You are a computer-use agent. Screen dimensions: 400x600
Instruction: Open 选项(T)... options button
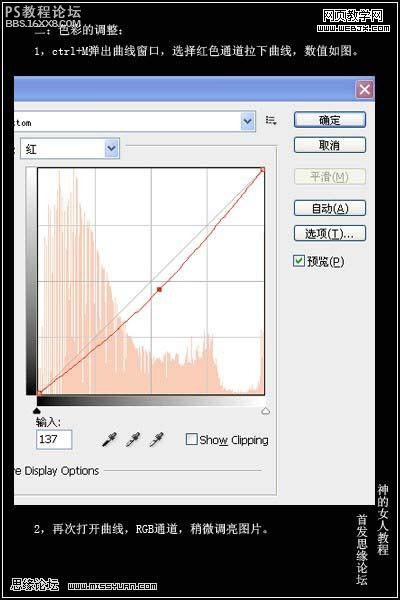coord(330,233)
